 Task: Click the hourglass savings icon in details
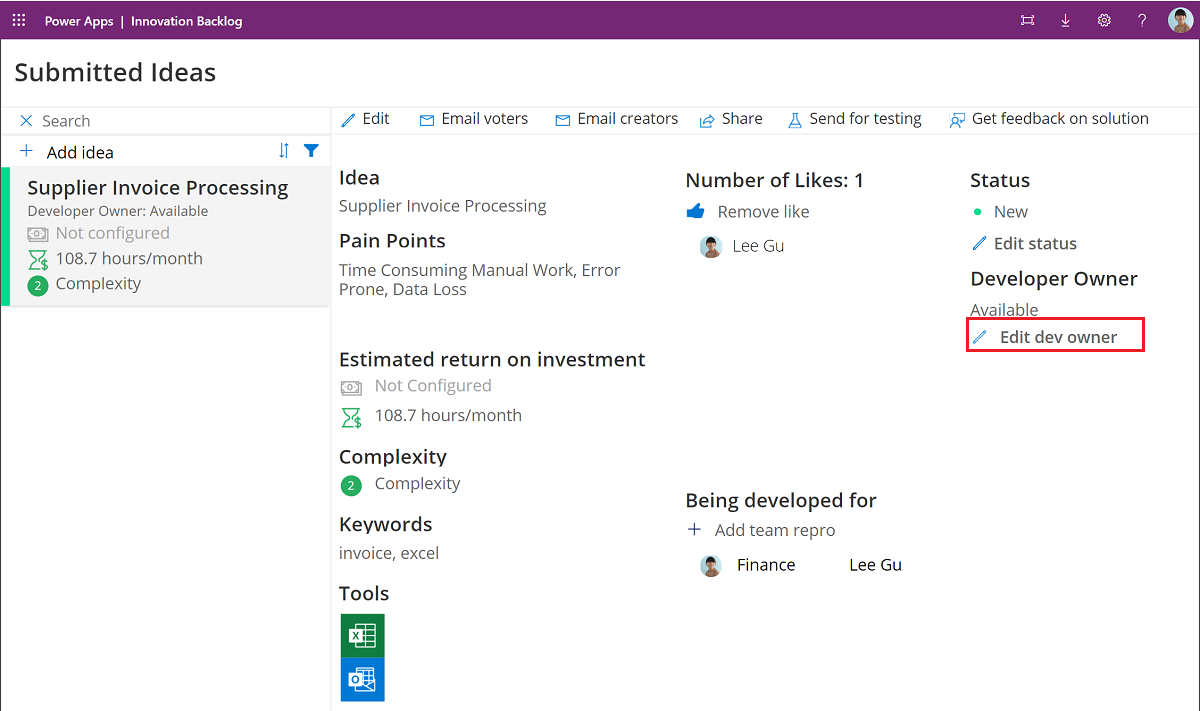pos(351,418)
